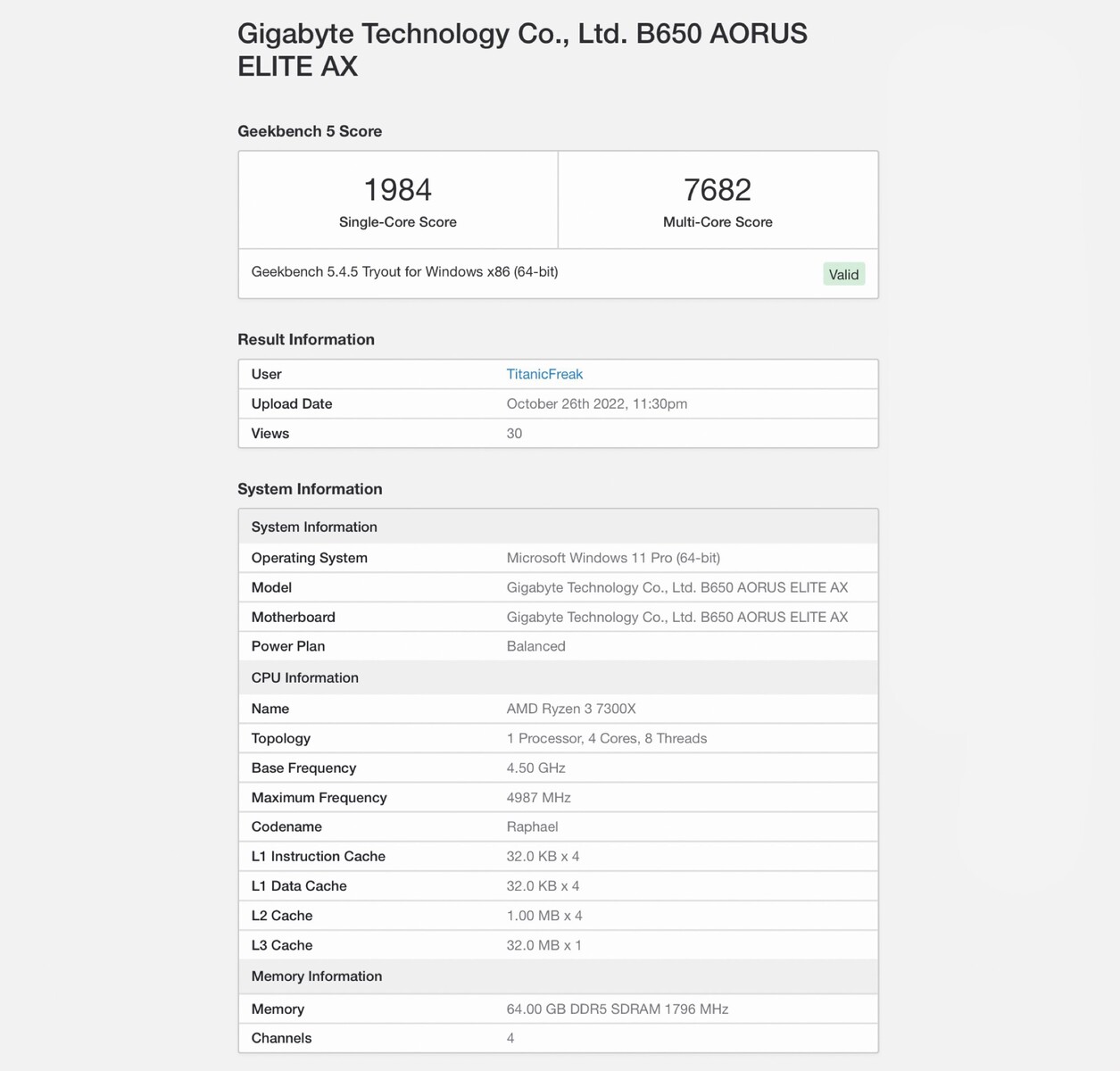Click the L3 Cache row label

[x=282, y=945]
